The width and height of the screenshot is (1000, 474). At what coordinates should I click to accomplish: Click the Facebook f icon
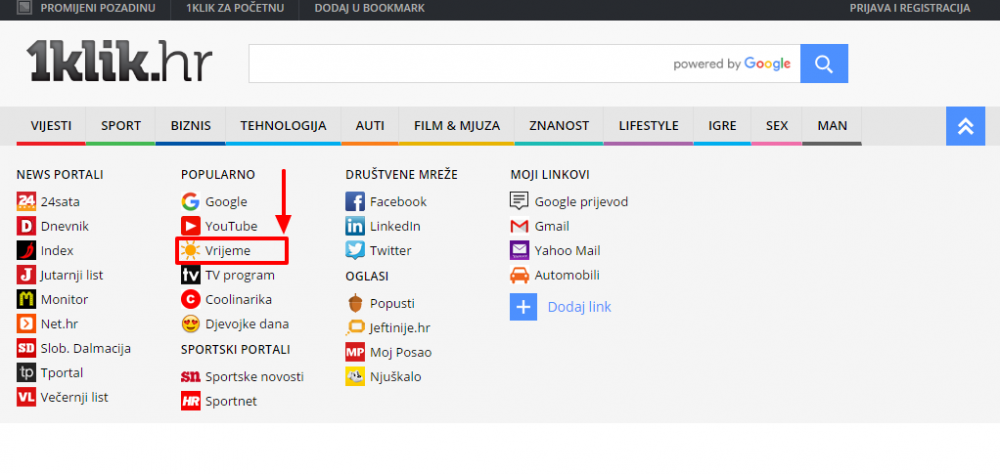[355, 202]
